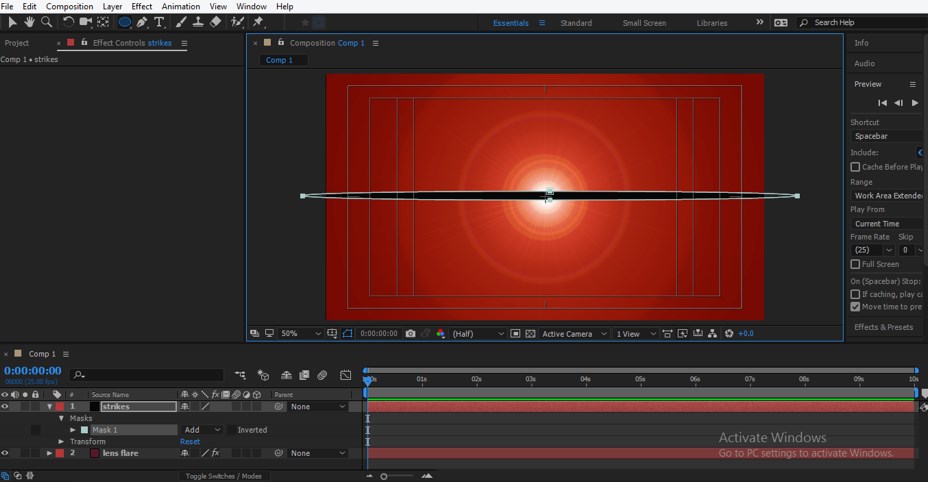Jump to first frame in Preview
The height and width of the screenshot is (482, 928).
[882, 103]
